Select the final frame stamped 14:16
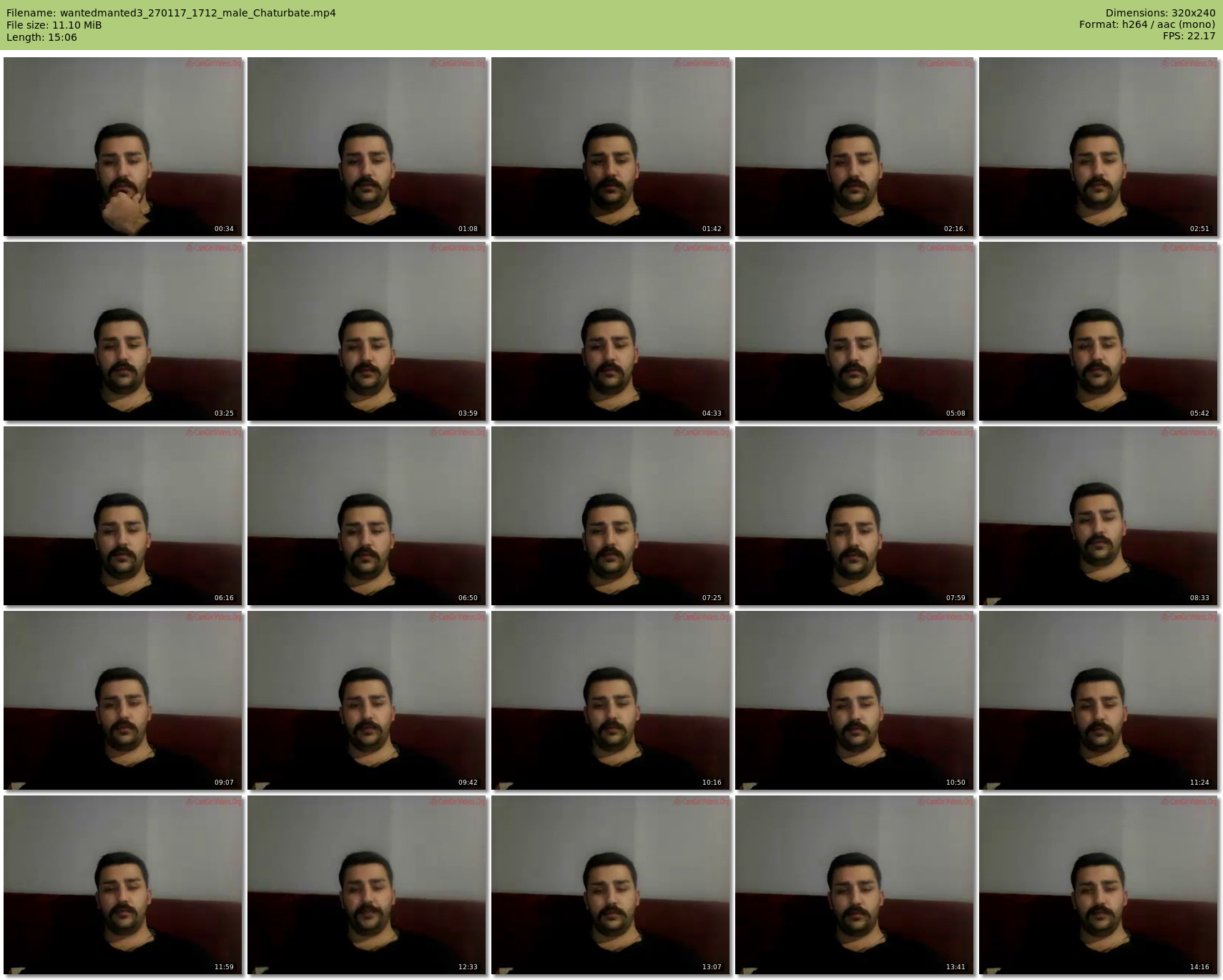The image size is (1223, 980). pos(1099,885)
